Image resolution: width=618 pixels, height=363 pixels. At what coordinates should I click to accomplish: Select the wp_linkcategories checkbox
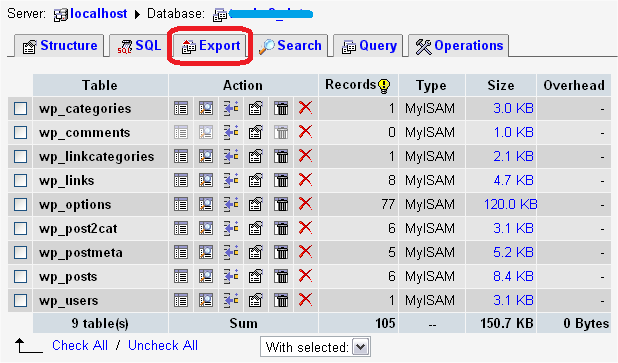pyautogui.click(x=20, y=156)
